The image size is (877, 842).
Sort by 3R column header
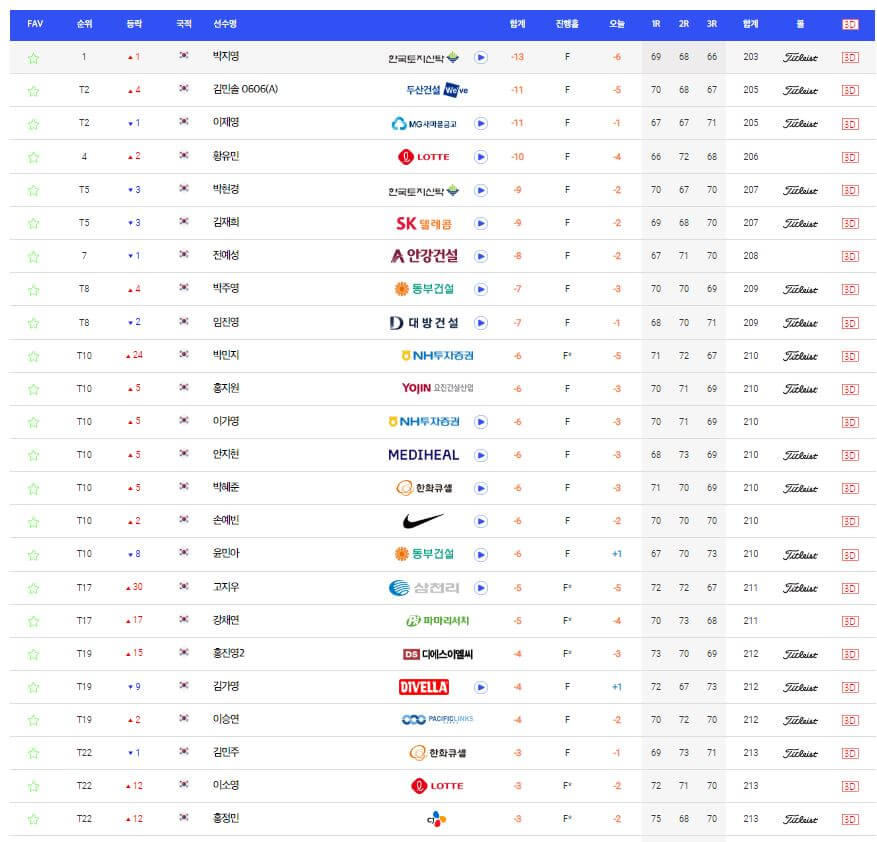[x=712, y=23]
